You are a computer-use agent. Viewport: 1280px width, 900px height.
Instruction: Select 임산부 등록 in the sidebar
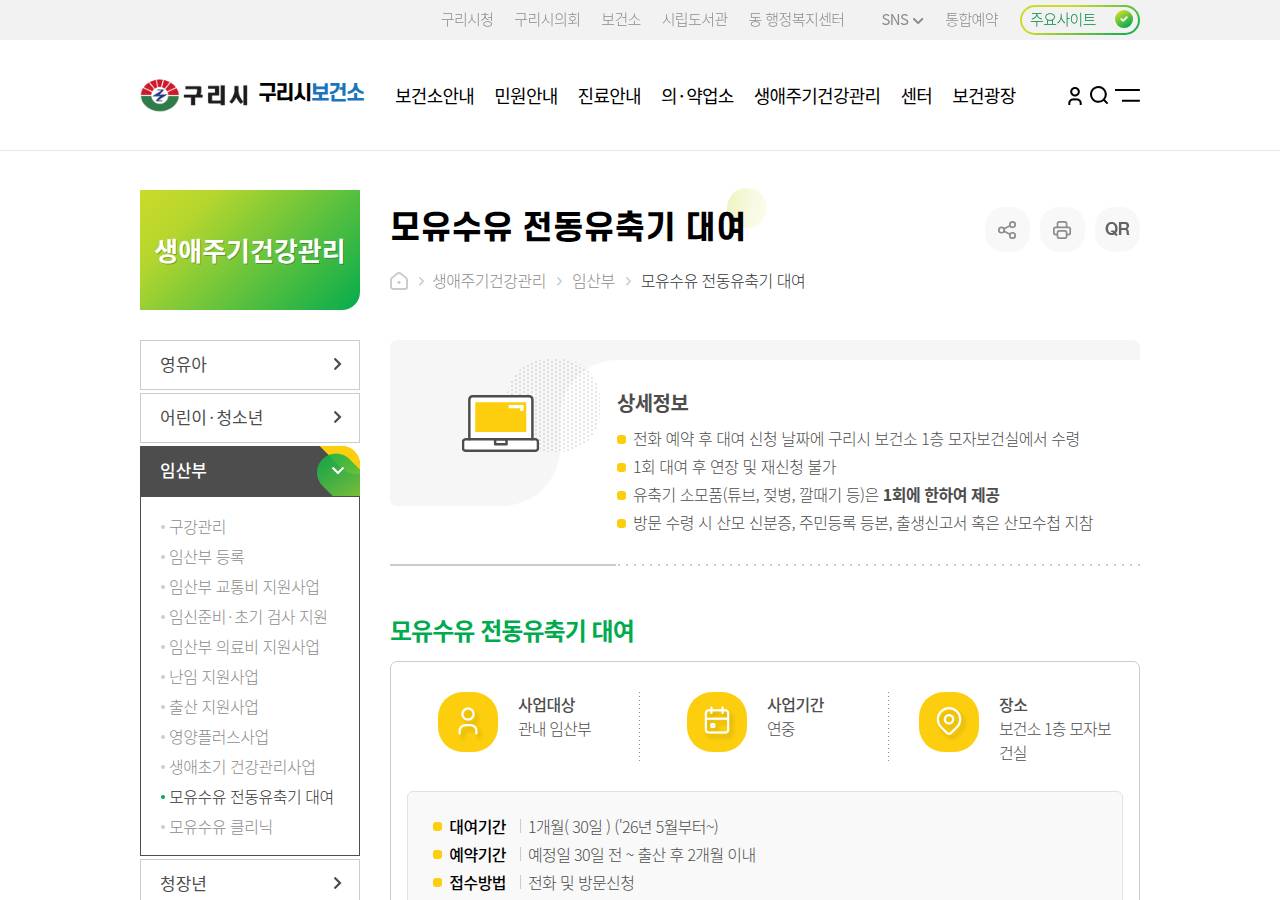tap(206, 557)
